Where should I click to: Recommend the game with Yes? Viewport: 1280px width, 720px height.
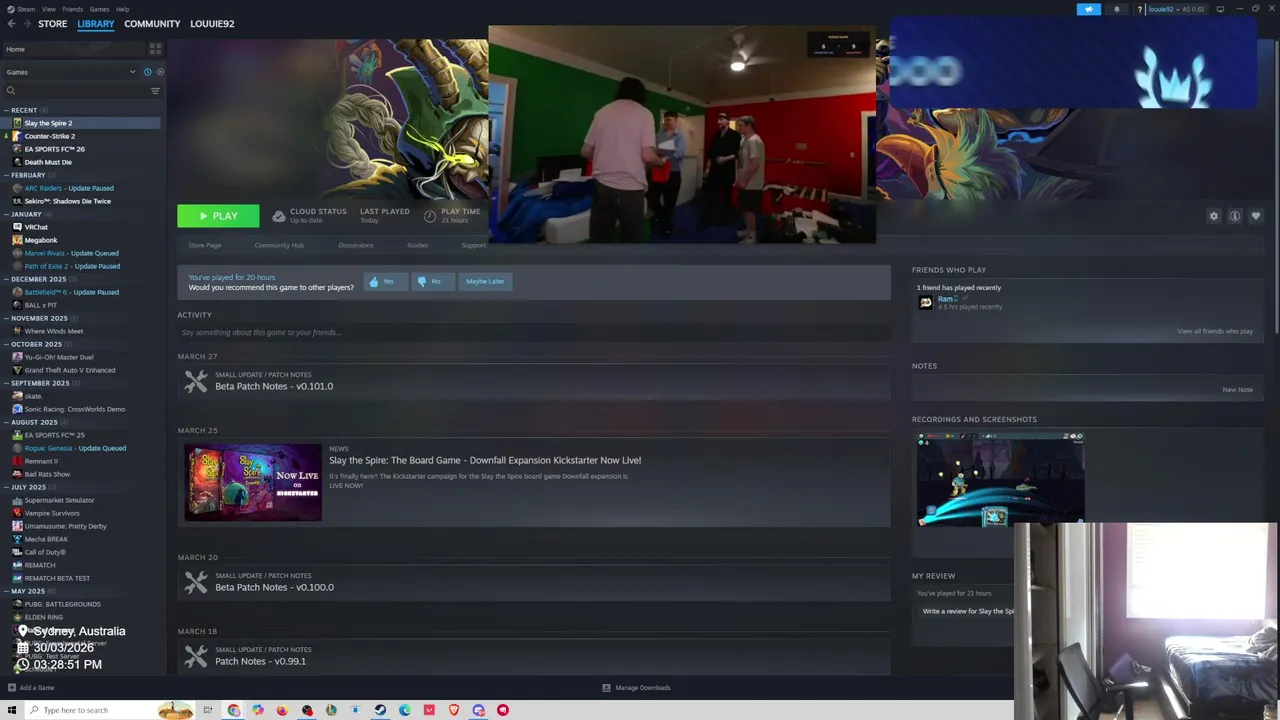pyautogui.click(x=385, y=281)
